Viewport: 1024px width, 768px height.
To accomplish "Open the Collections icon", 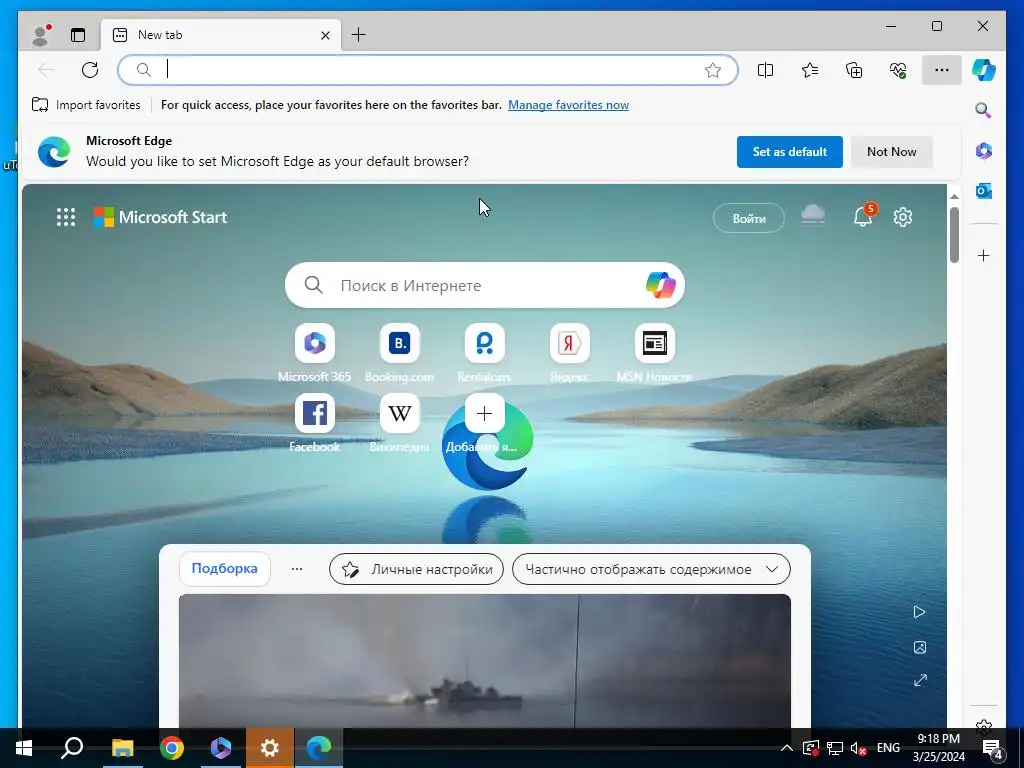I will pyautogui.click(x=854, y=70).
